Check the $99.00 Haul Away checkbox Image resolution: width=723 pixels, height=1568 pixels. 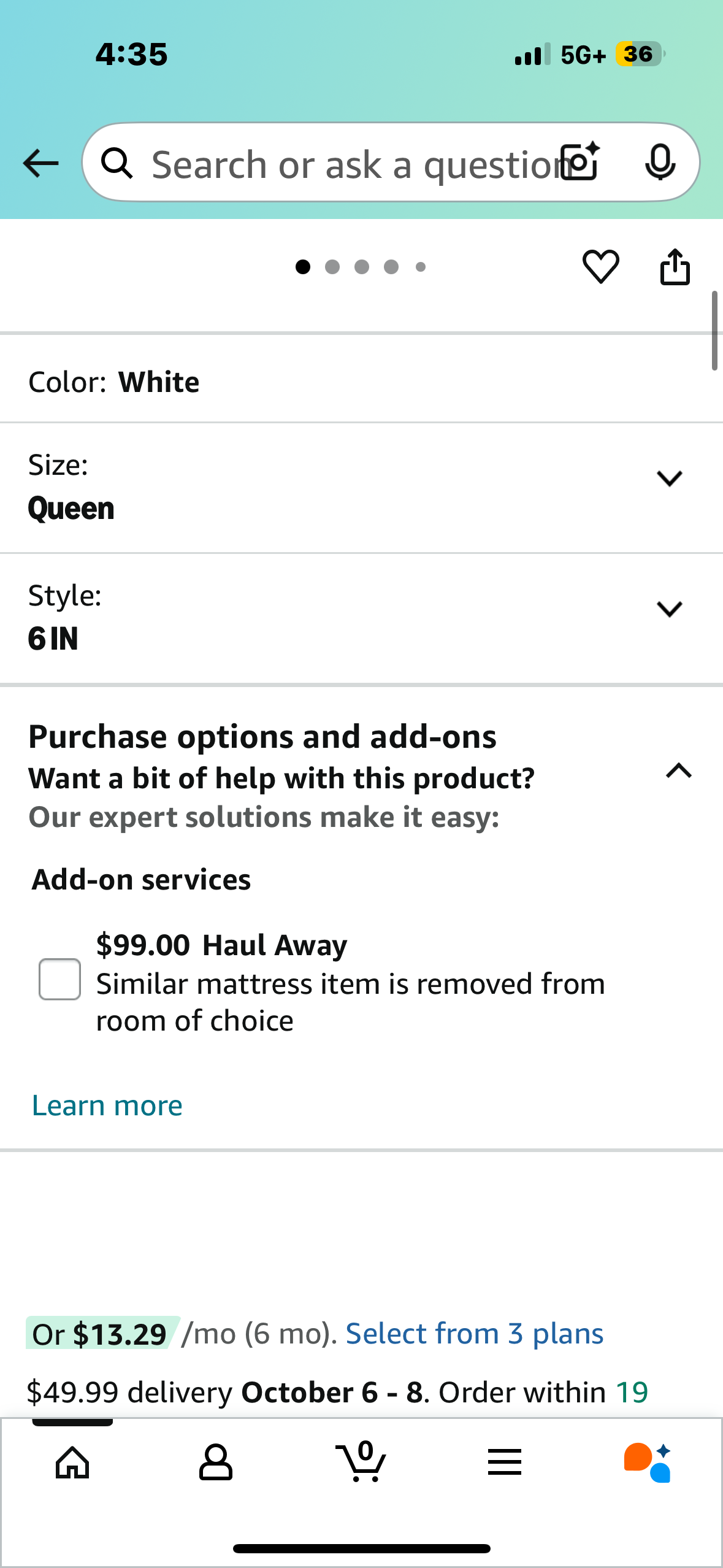coord(59,979)
